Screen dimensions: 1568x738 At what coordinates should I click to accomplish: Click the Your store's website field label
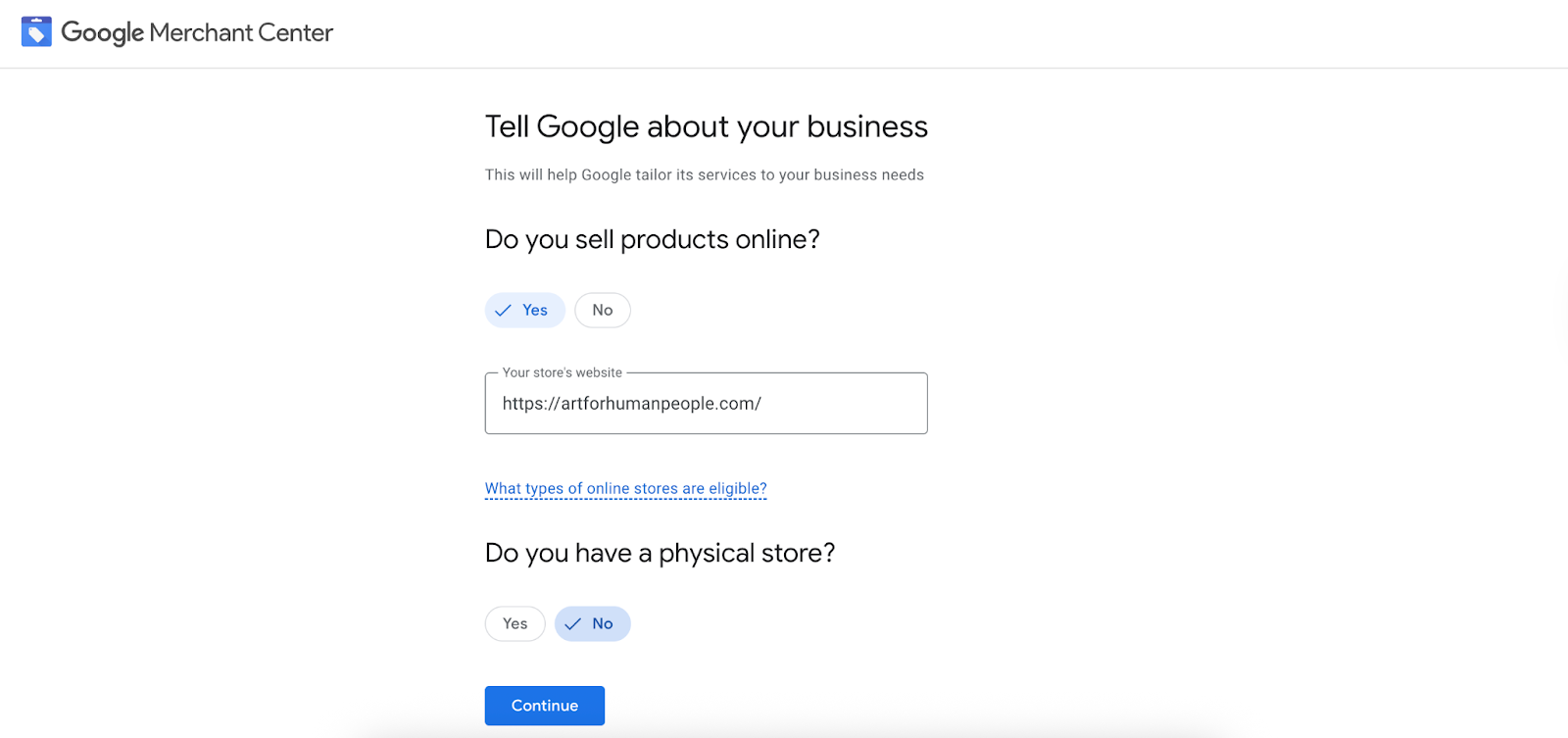(561, 372)
